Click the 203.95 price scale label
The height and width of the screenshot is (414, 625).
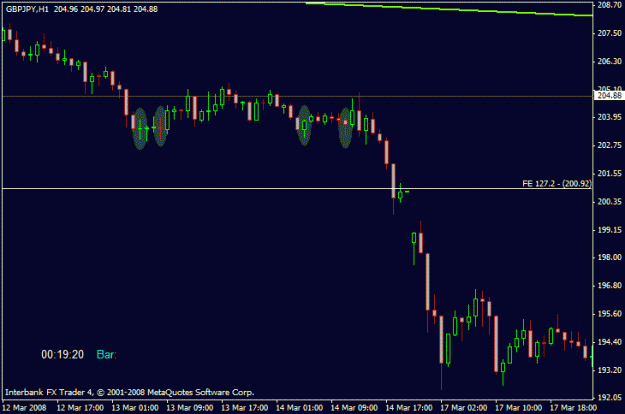pos(609,117)
